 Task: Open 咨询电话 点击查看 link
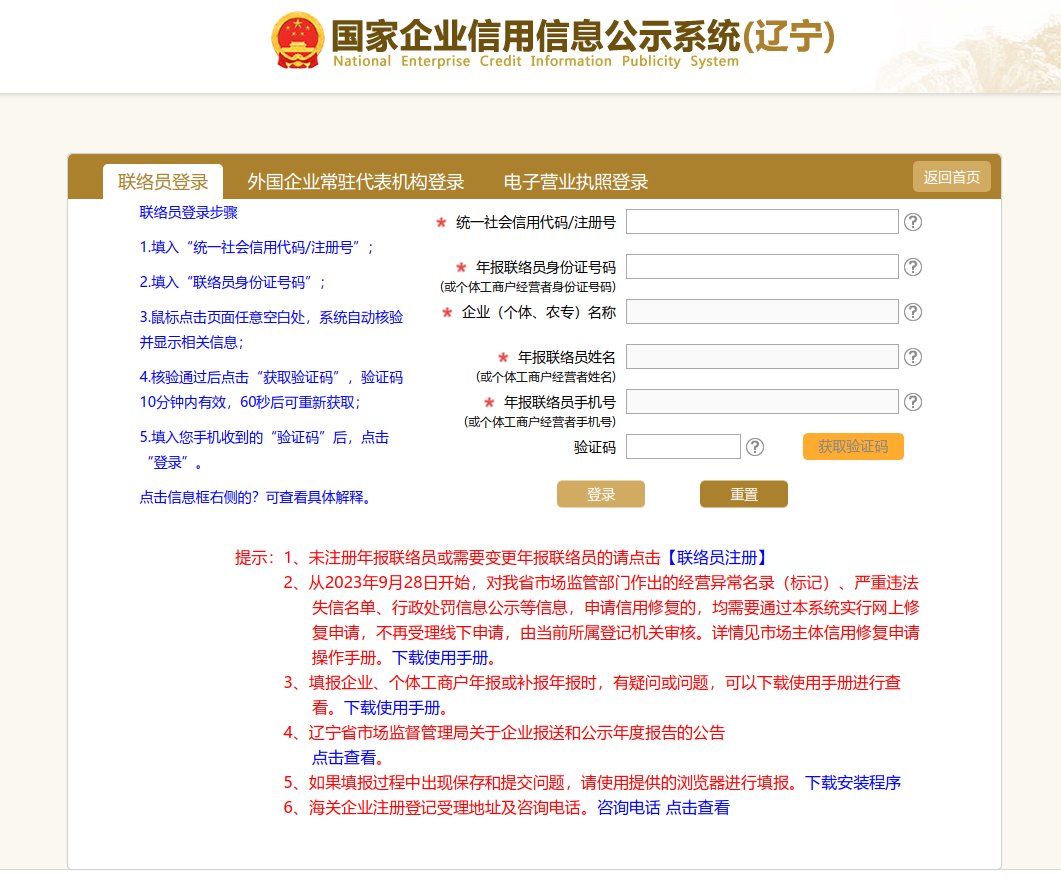(x=663, y=808)
